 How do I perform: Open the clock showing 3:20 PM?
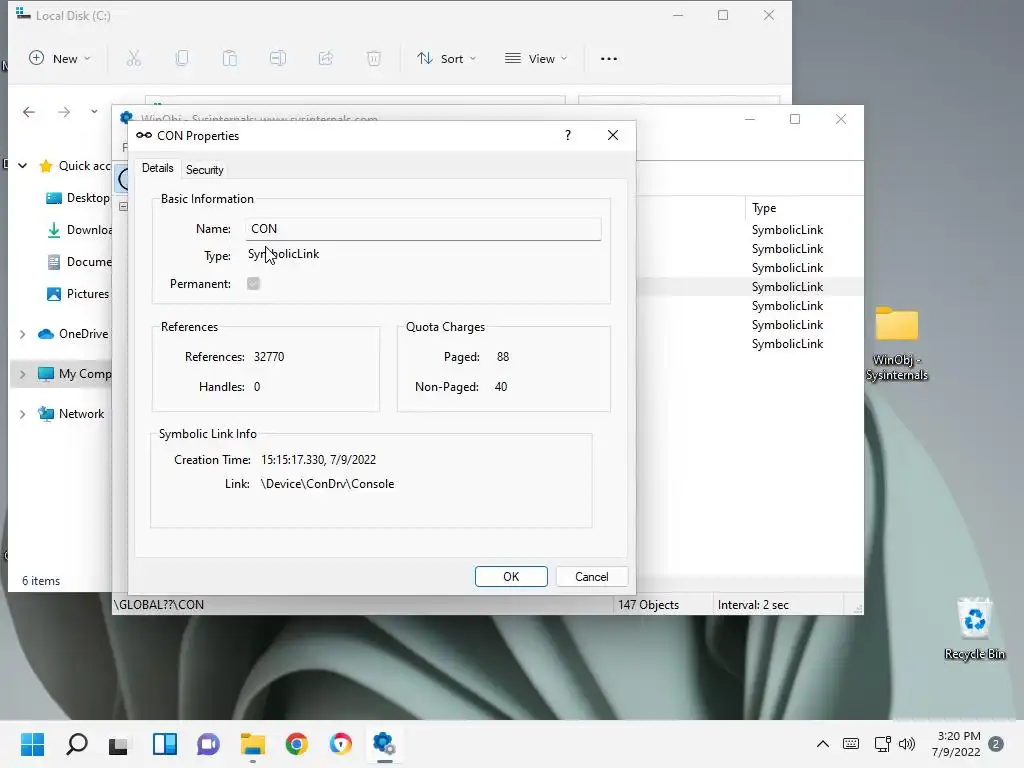957,744
